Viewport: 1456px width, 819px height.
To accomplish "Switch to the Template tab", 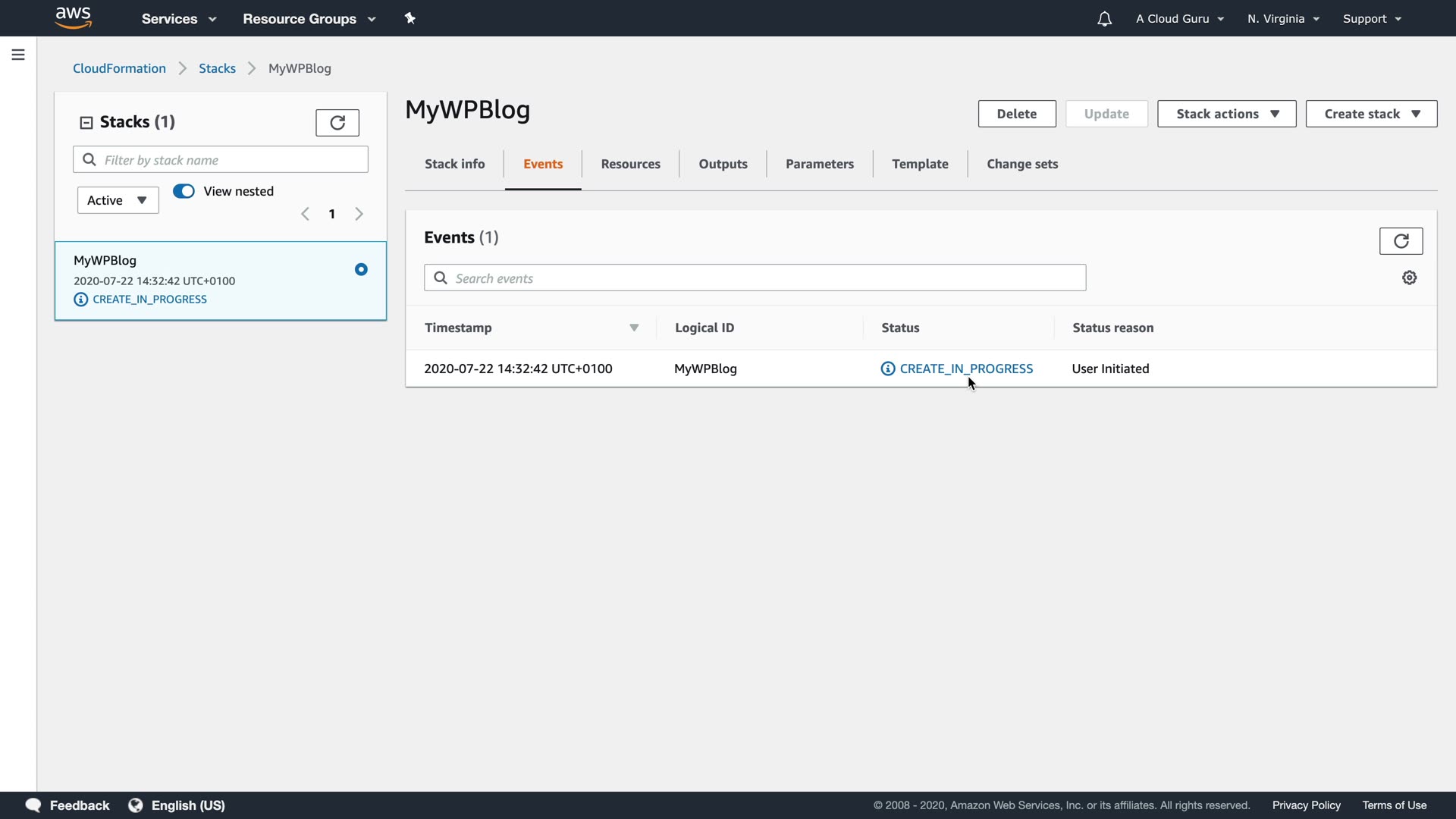I will pyautogui.click(x=920, y=164).
